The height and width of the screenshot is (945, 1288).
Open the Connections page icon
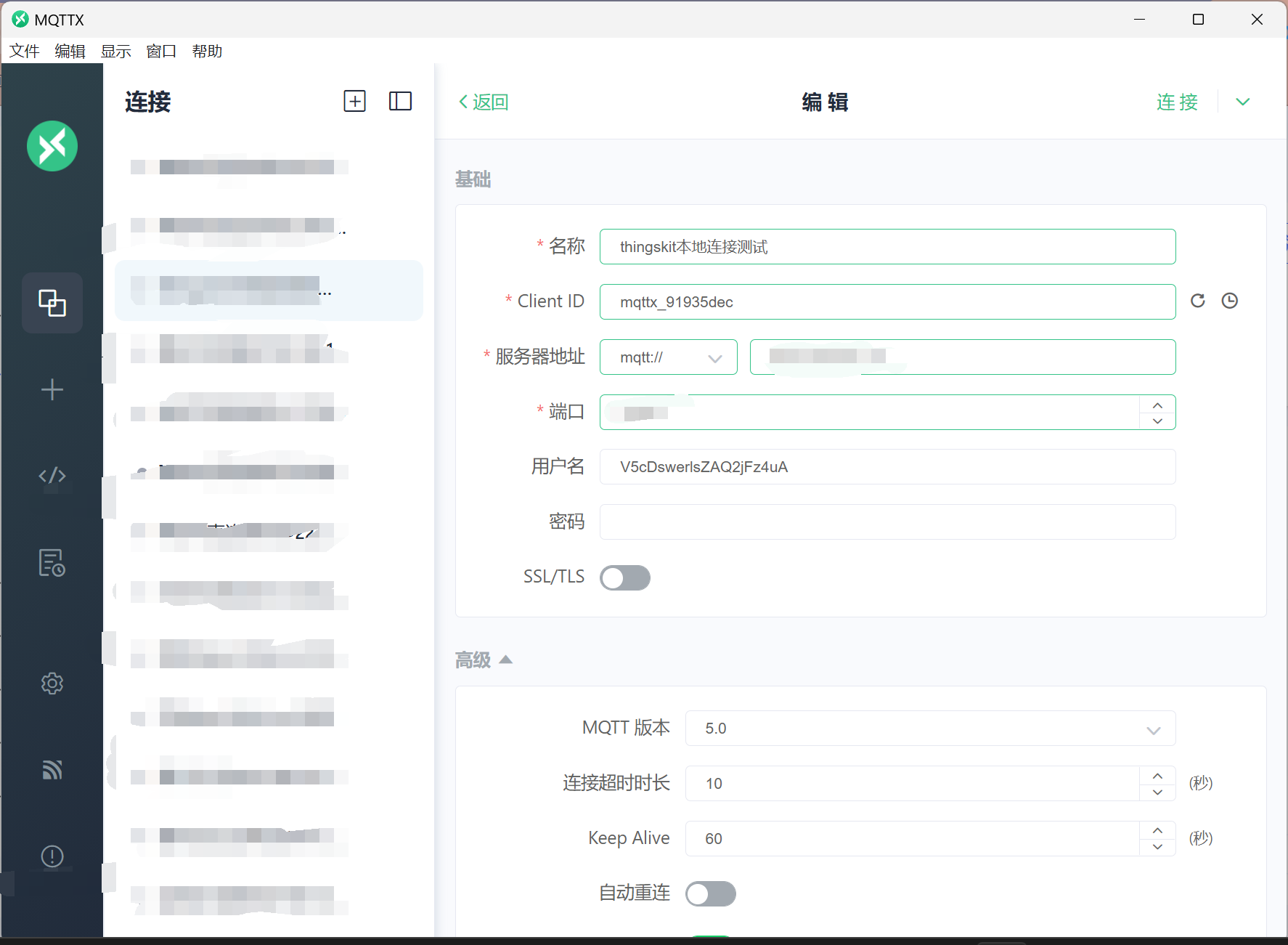tap(52, 303)
